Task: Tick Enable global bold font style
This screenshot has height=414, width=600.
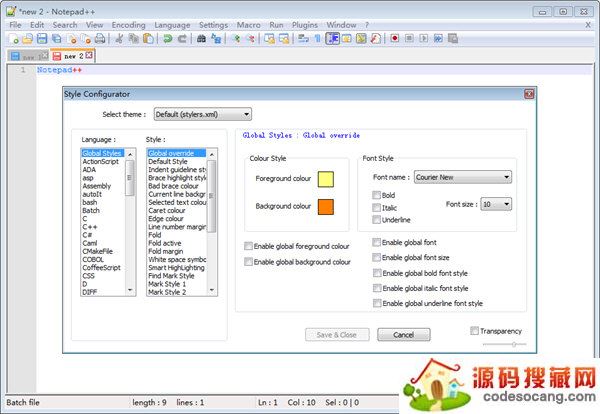Action: [377, 273]
